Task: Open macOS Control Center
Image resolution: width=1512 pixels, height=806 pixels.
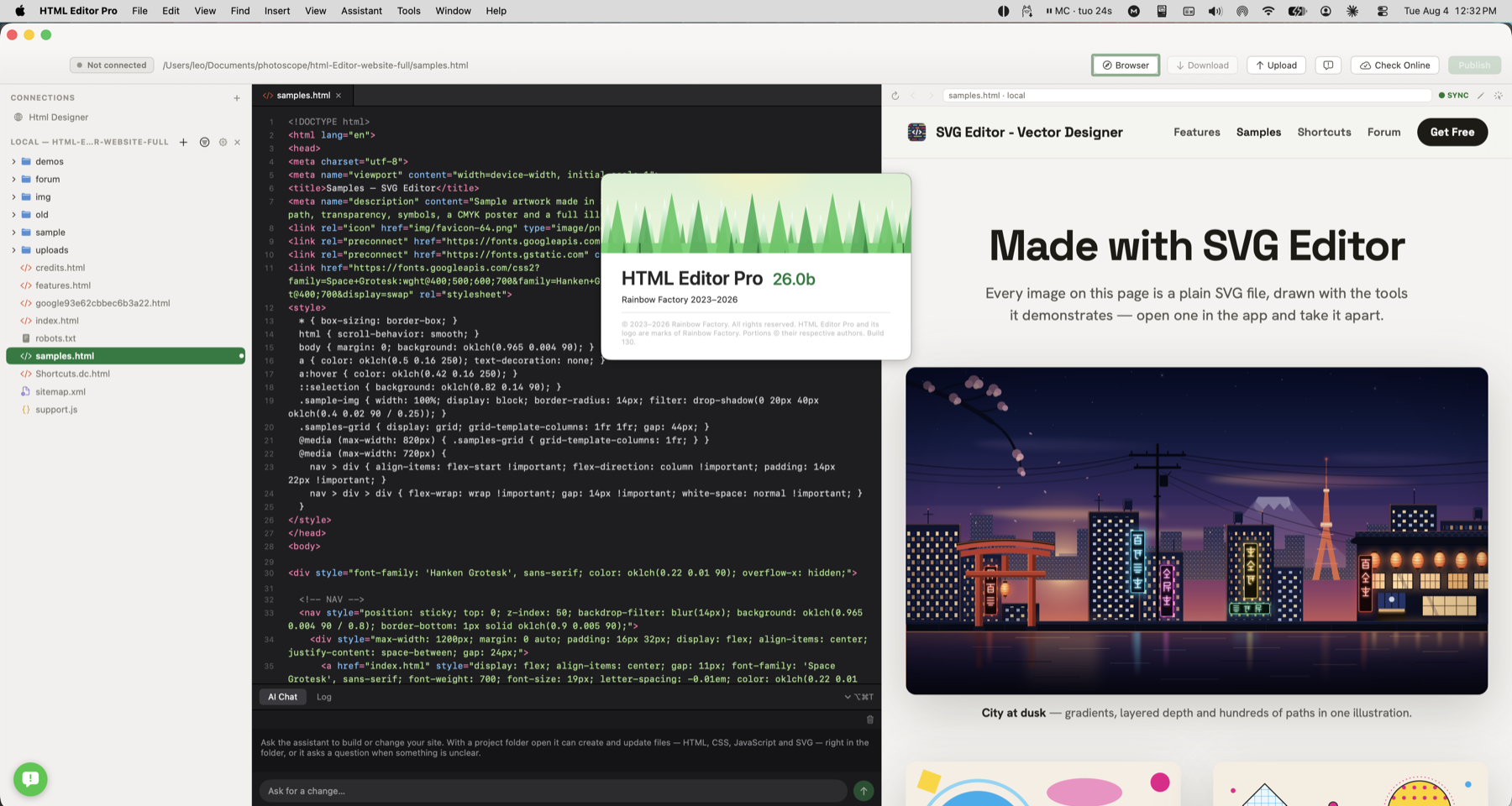Action: tap(1383, 11)
